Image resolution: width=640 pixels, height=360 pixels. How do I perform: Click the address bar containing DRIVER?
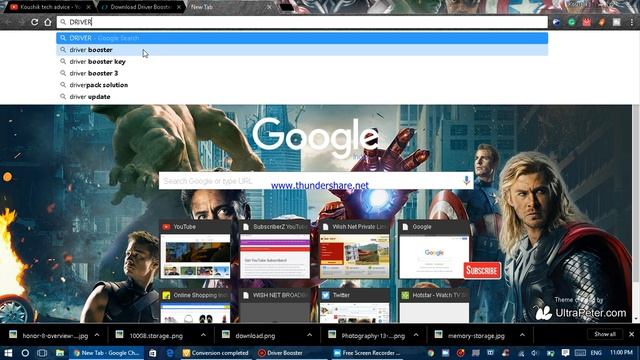pos(302,22)
